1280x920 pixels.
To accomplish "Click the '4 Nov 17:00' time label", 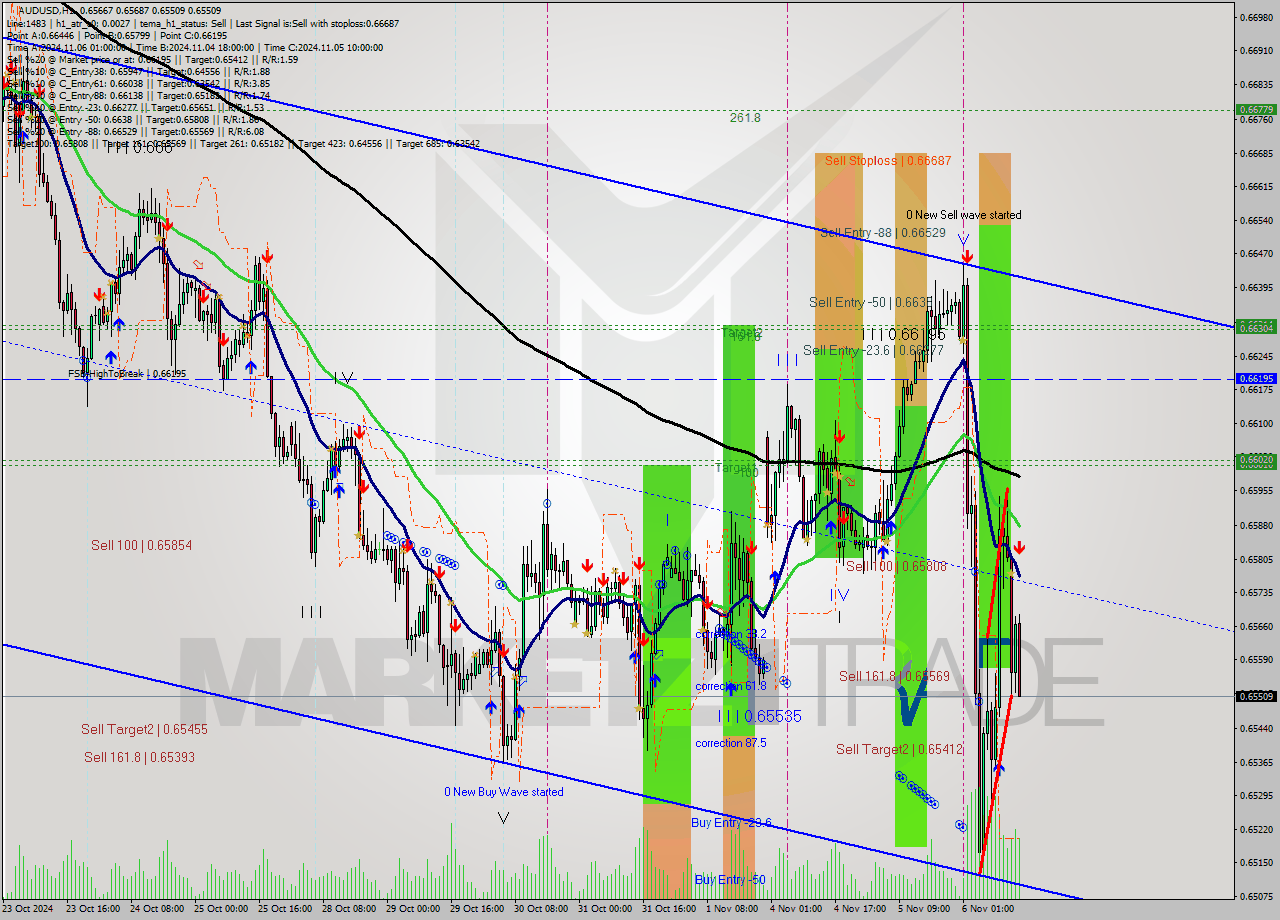I will point(860,909).
